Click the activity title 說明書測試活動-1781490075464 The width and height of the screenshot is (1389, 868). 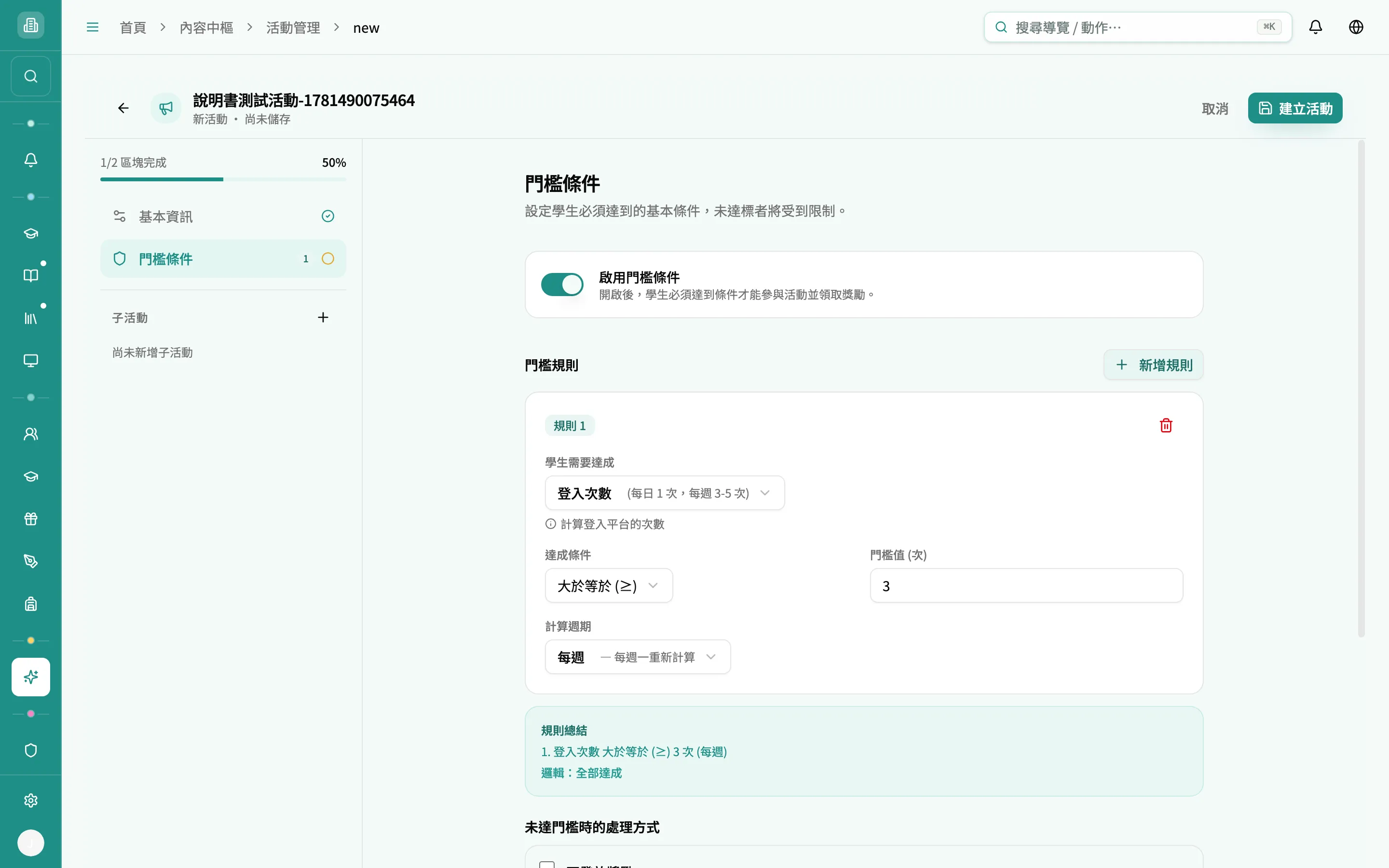click(x=304, y=100)
